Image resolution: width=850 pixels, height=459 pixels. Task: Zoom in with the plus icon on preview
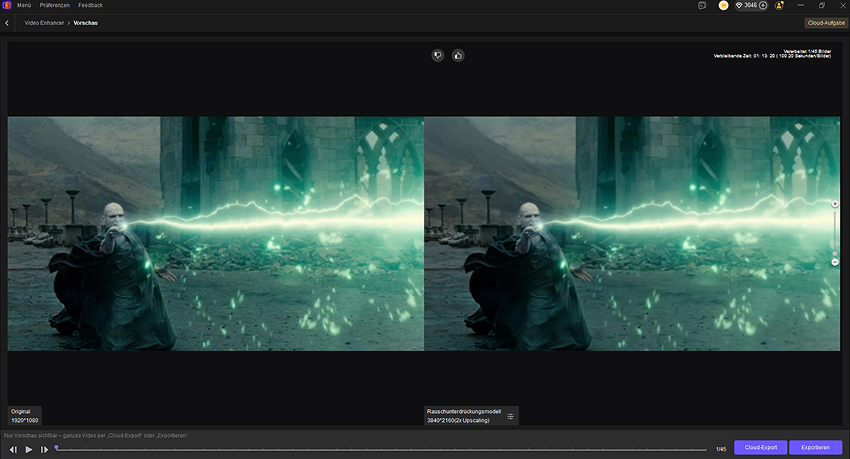[835, 204]
